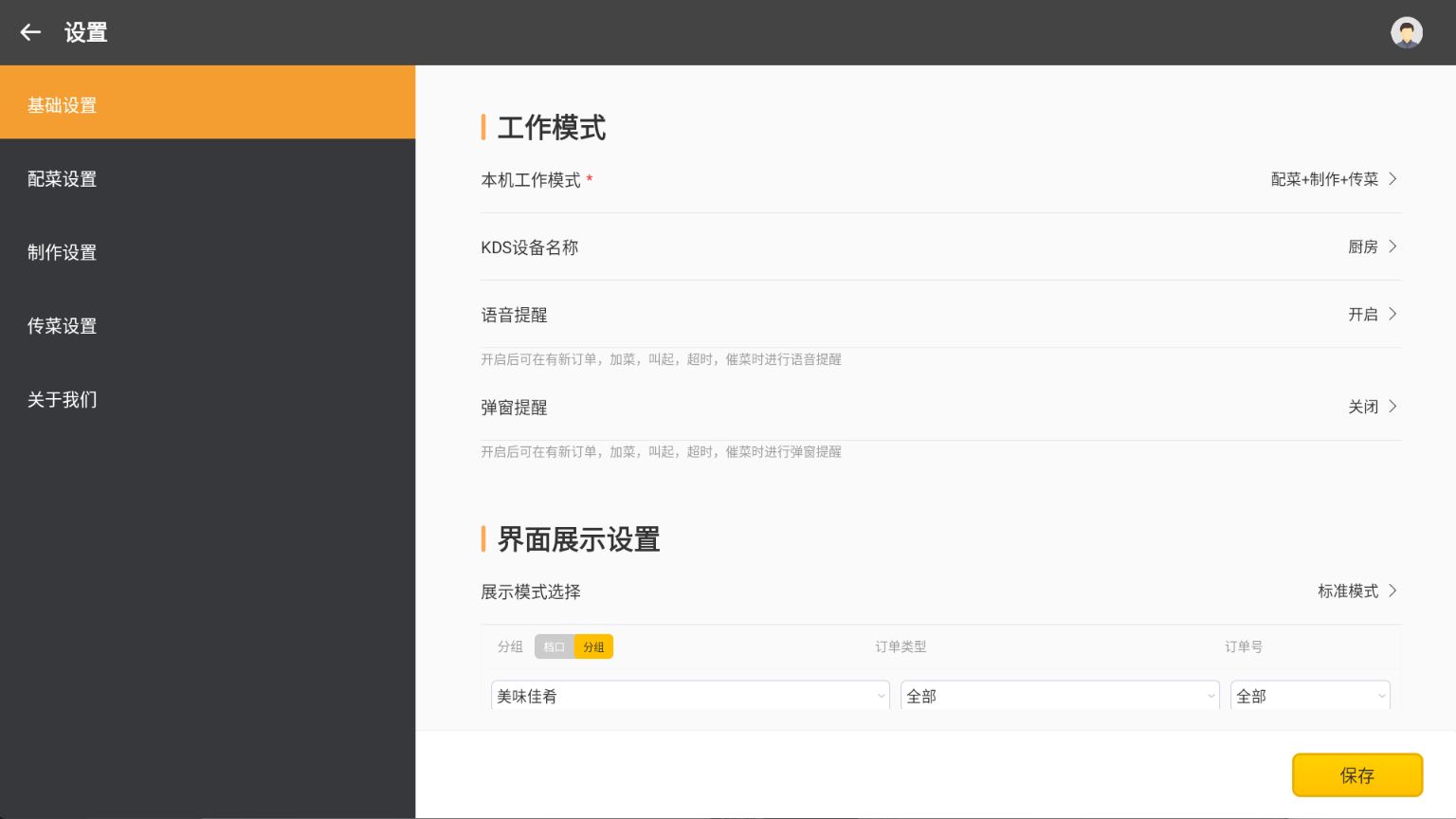Expand the 弹窗提醒 chevron

pyautogui.click(x=1392, y=407)
